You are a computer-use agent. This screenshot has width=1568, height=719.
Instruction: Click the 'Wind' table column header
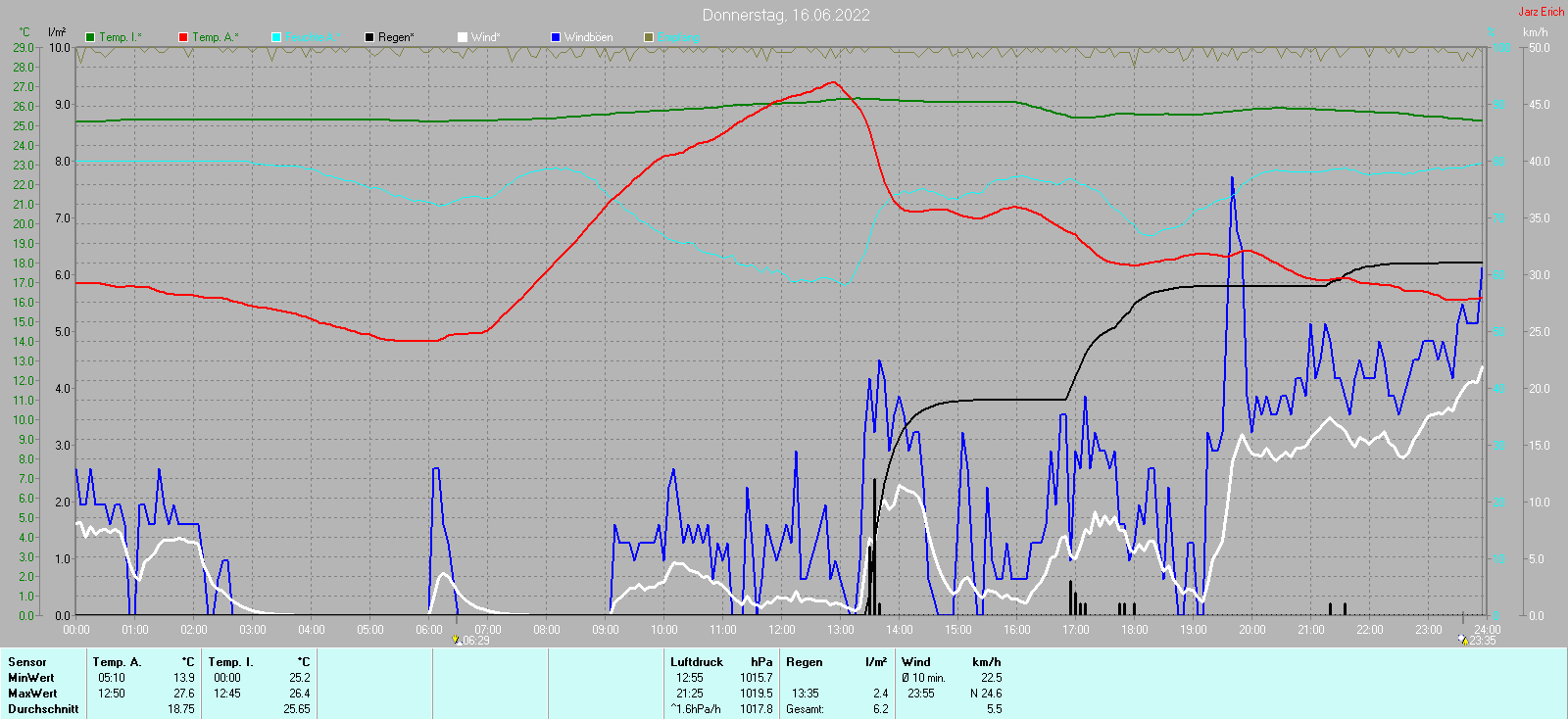tap(916, 662)
